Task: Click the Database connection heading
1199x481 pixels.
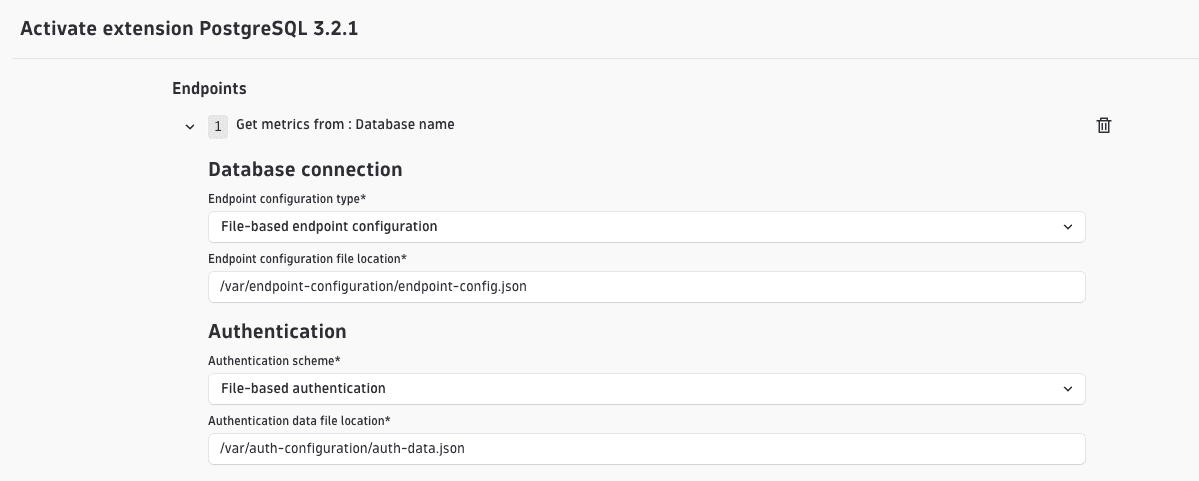Action: [x=305, y=169]
